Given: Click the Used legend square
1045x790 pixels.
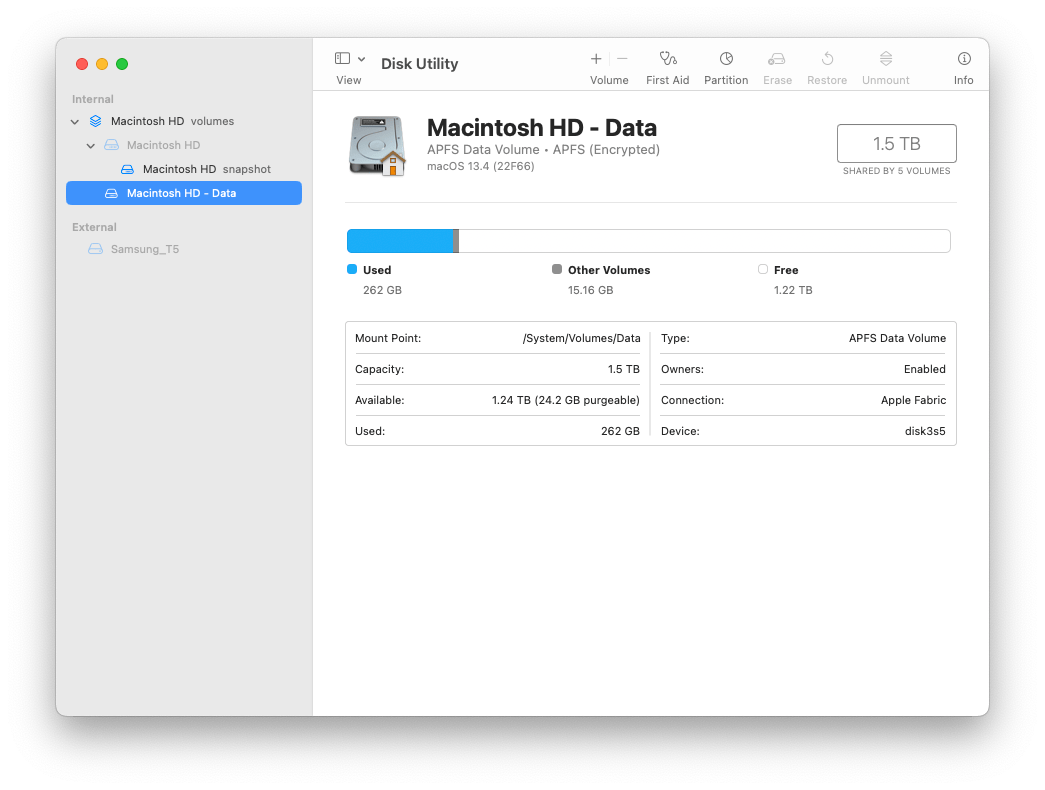Looking at the screenshot, I should 352,269.
